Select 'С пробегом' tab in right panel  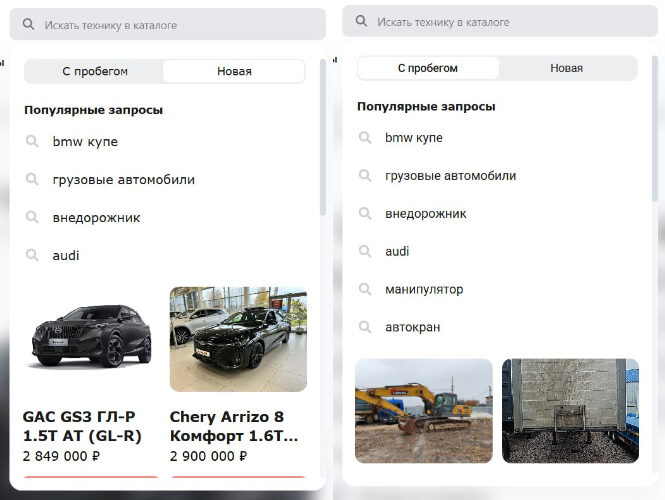[428, 68]
